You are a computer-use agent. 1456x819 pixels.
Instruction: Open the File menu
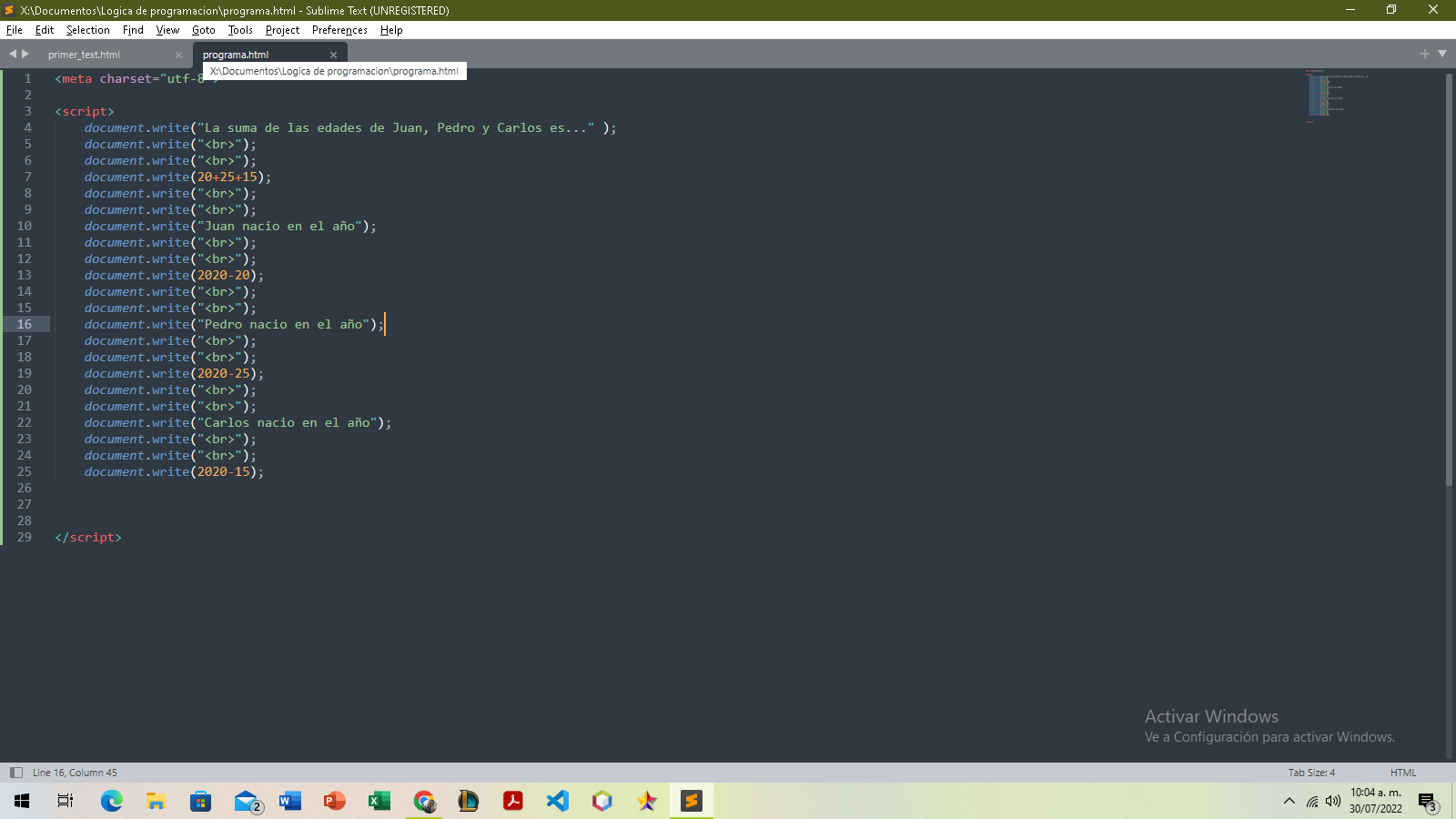15,30
